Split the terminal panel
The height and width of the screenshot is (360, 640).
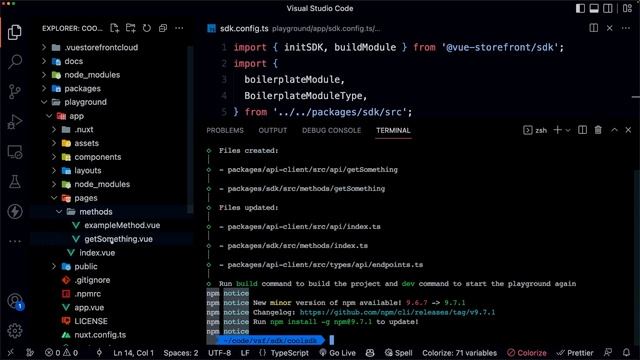pyautogui.click(x=582, y=130)
